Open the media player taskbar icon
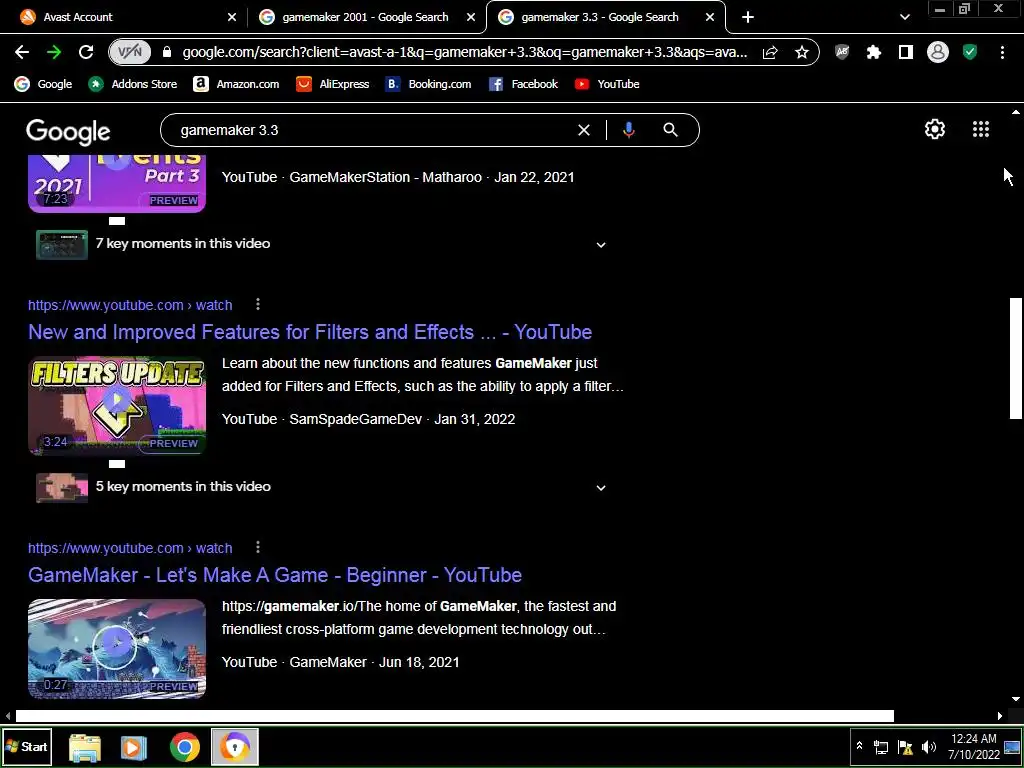This screenshot has height=768, width=1024. 133,747
